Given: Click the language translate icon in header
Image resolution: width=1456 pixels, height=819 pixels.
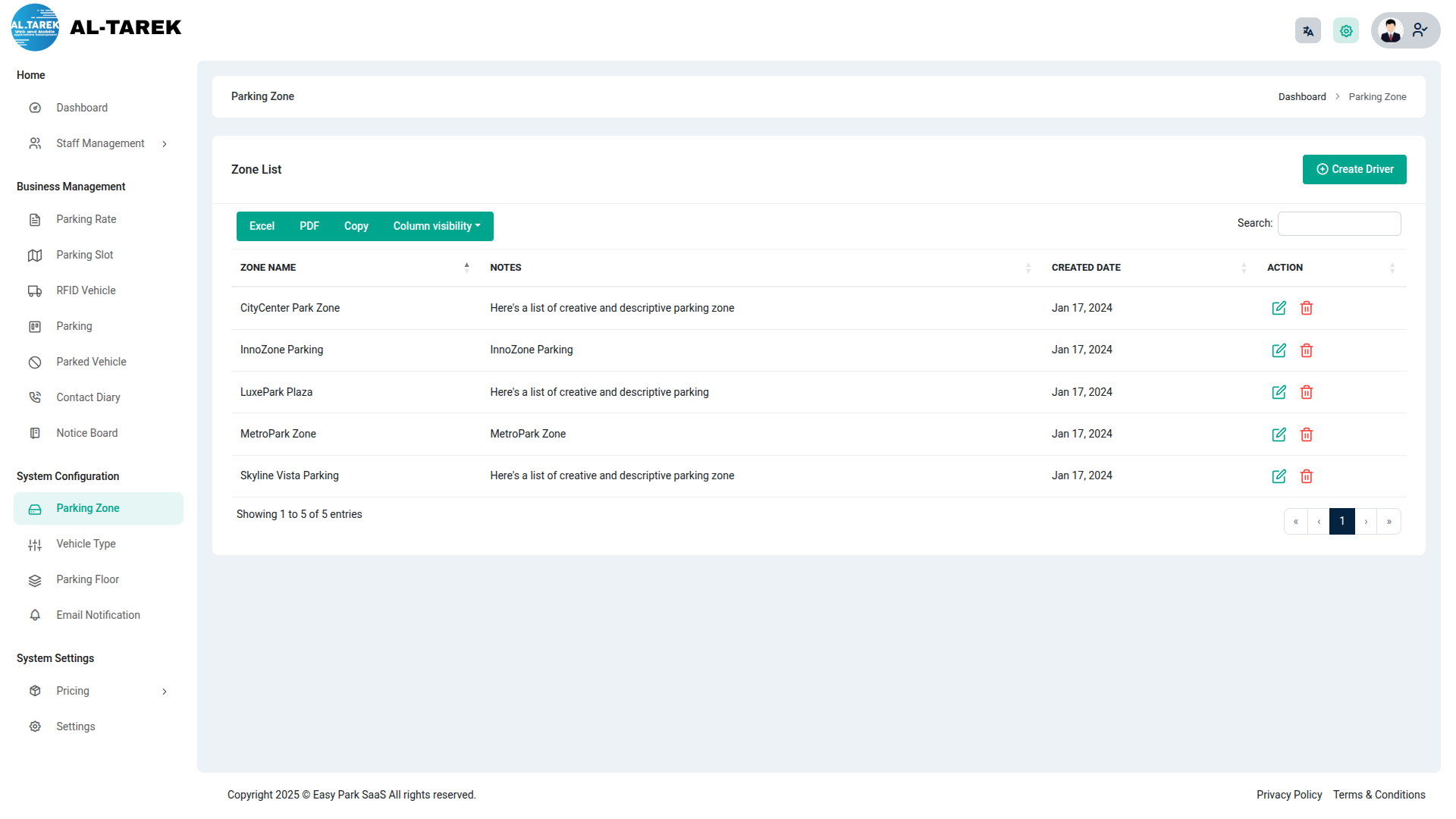Looking at the screenshot, I should [1307, 31].
